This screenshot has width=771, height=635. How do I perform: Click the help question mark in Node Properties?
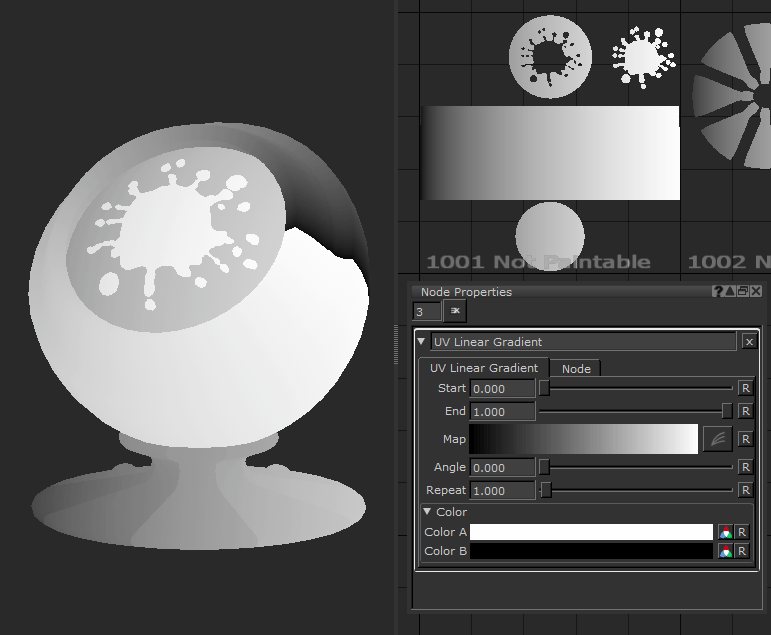pos(718,291)
